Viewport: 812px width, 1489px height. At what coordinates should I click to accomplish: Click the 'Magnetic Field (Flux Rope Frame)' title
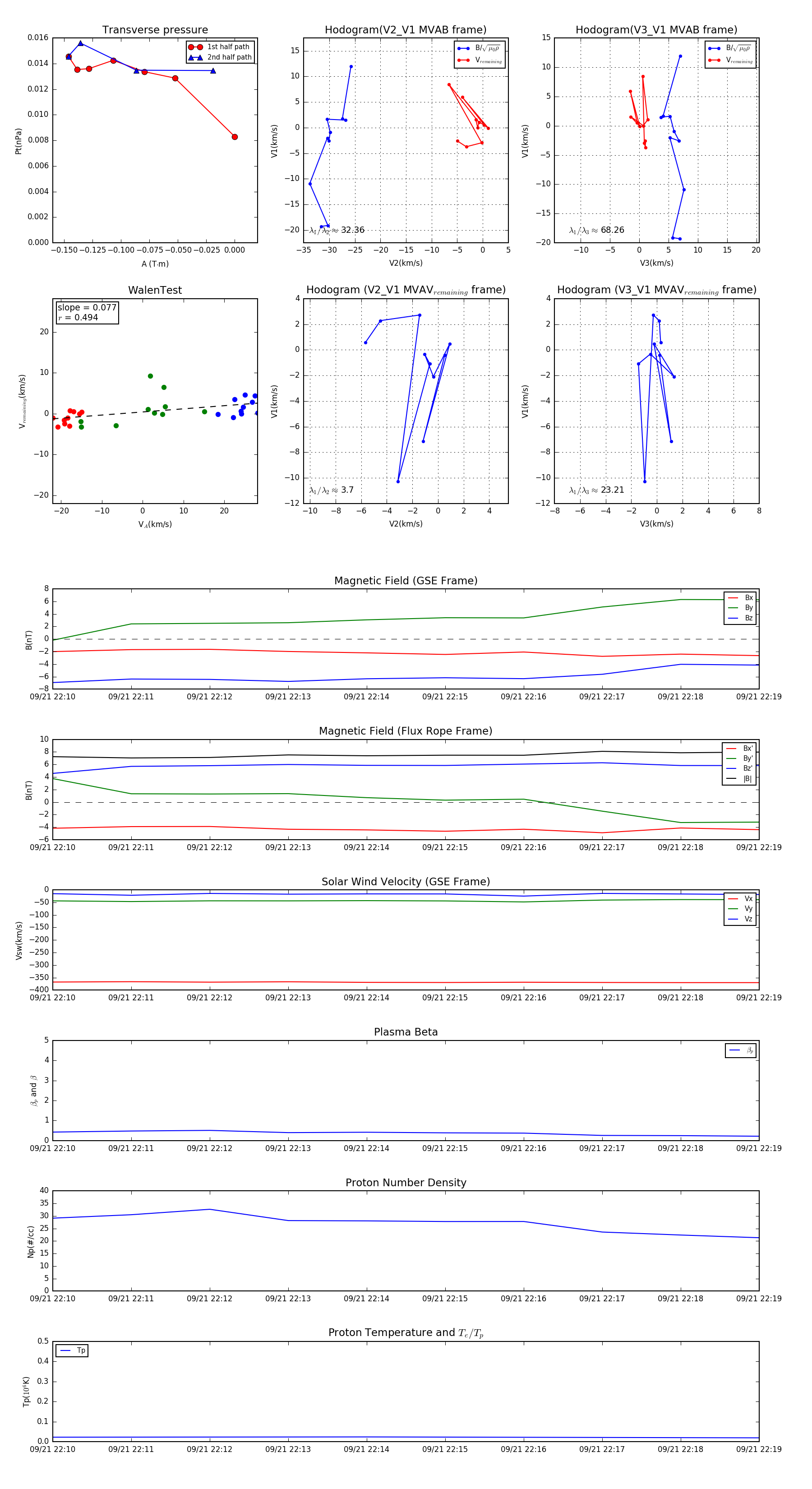pos(406,731)
